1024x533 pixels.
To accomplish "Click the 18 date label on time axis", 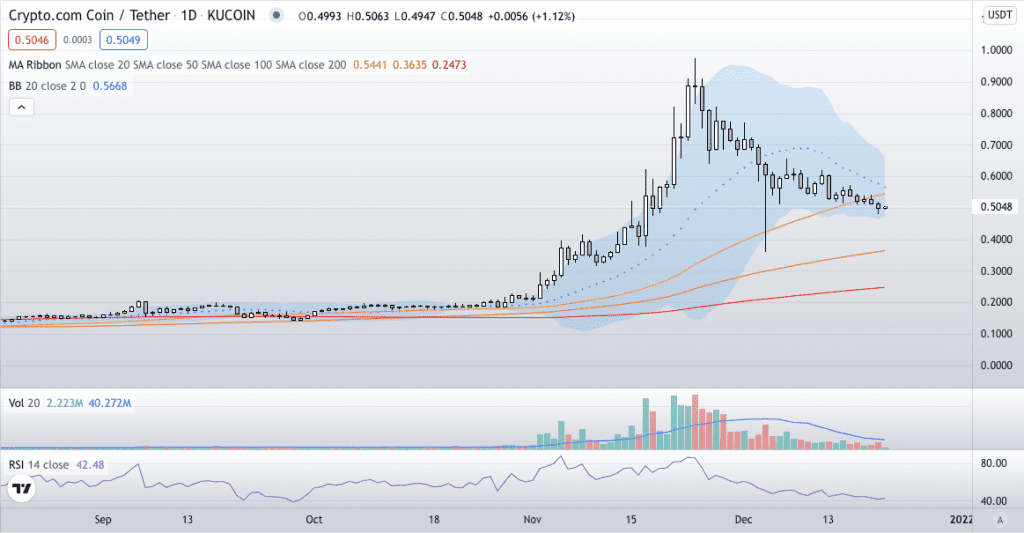I will pyautogui.click(x=434, y=519).
